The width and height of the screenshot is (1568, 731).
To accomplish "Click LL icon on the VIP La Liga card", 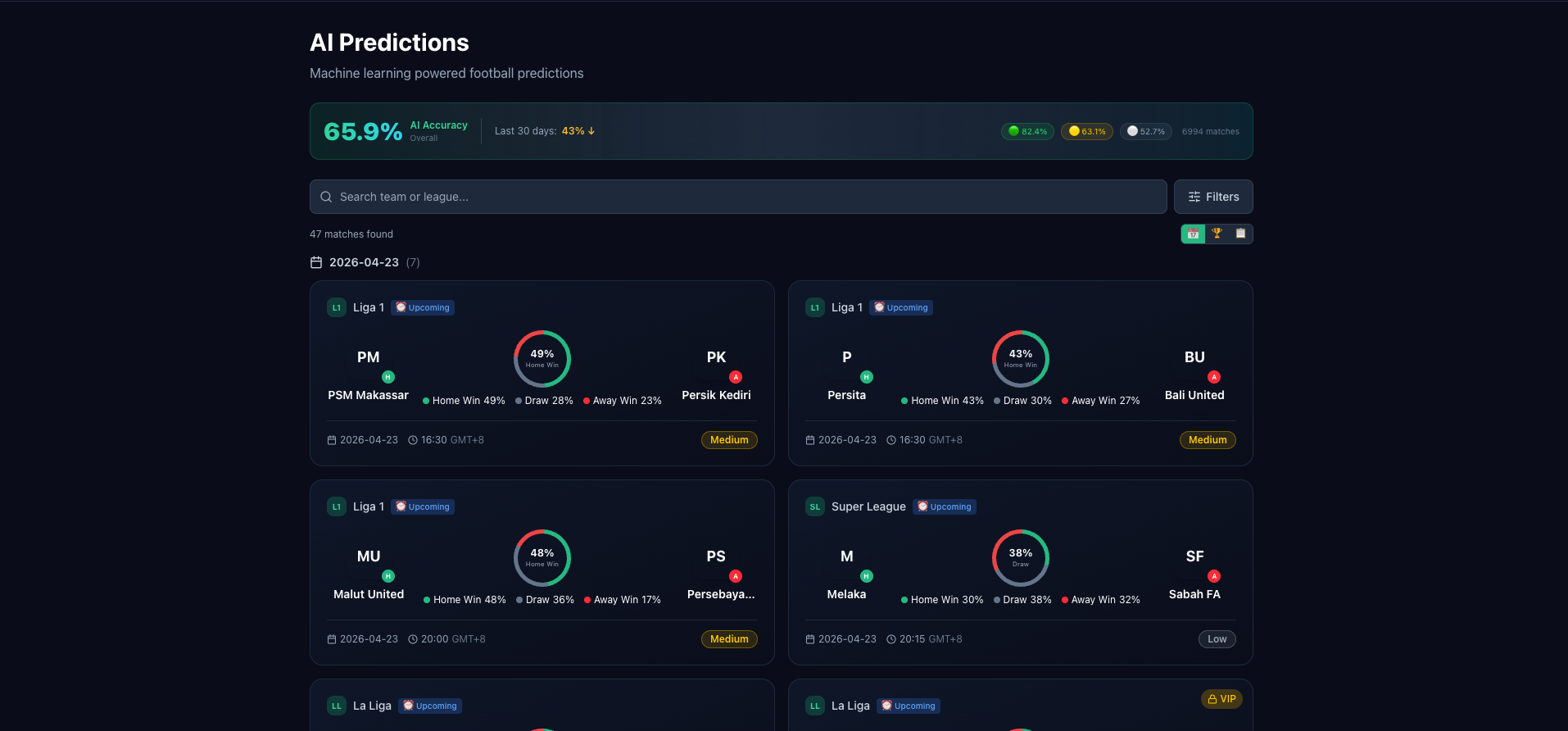I will tap(815, 706).
